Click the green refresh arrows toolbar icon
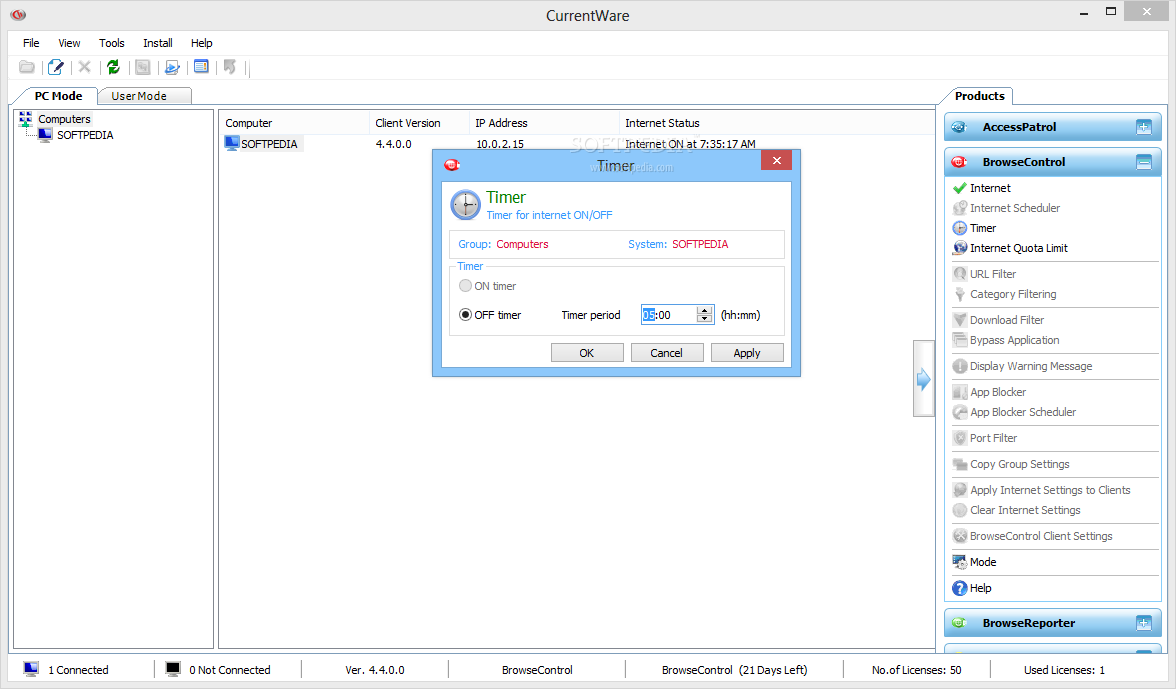This screenshot has width=1176, height=689. 113,67
